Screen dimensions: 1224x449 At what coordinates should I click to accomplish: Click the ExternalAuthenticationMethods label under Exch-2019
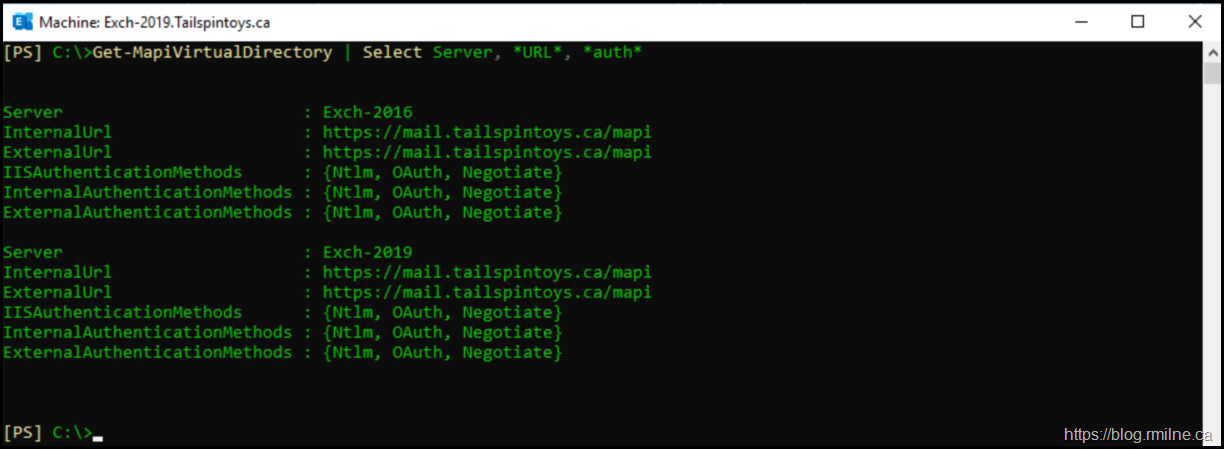click(147, 352)
